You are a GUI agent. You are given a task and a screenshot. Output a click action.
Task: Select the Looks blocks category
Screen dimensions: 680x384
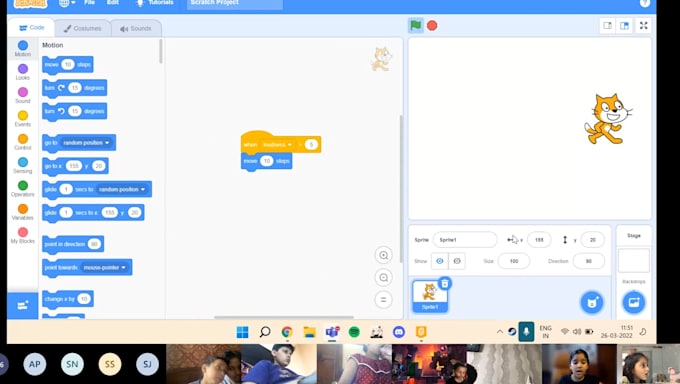click(x=23, y=72)
